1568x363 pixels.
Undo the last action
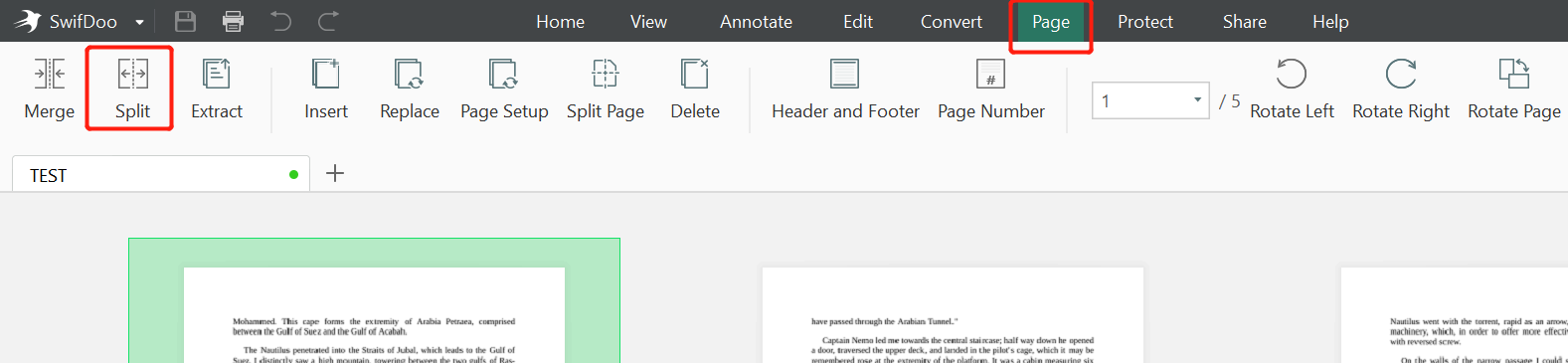[x=281, y=21]
